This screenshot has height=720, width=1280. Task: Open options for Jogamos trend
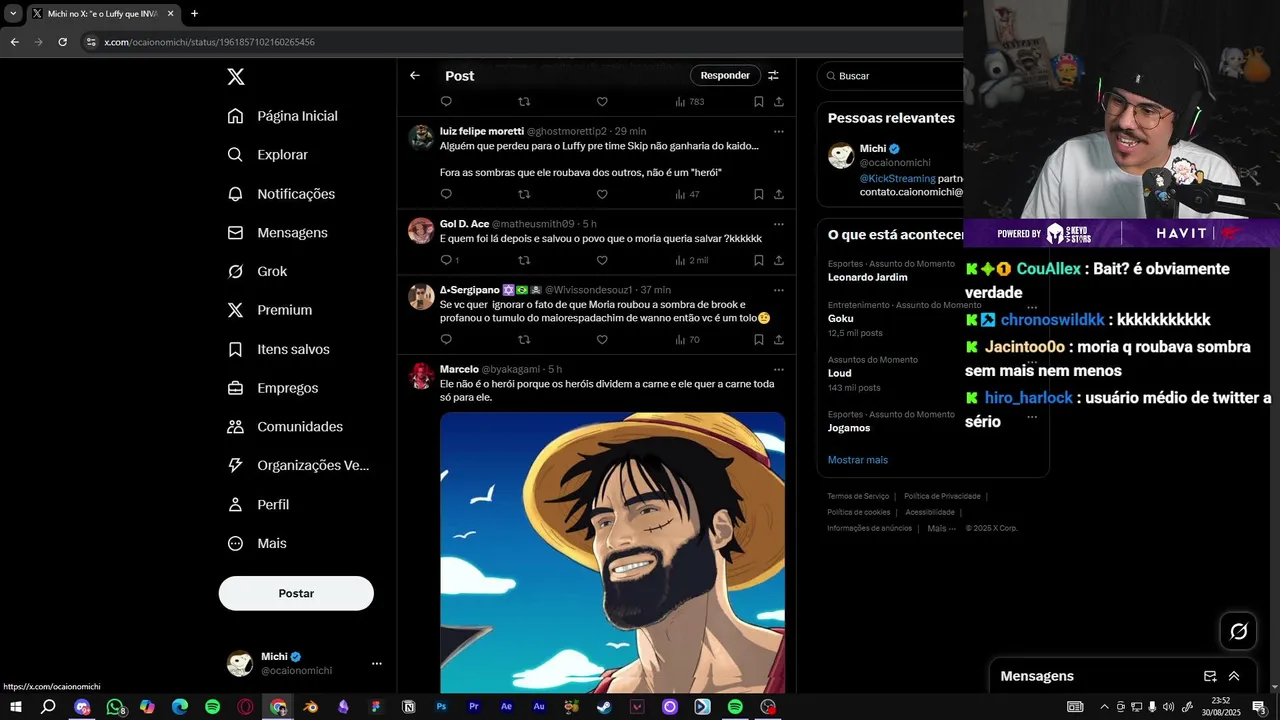tap(1032, 417)
